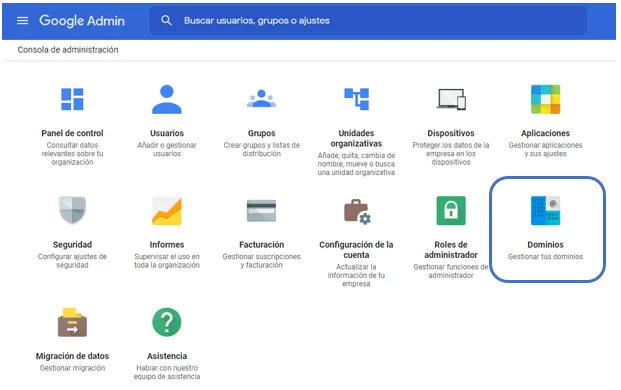Open the Dominios building icon
This screenshot has height=390, width=621.
click(545, 211)
